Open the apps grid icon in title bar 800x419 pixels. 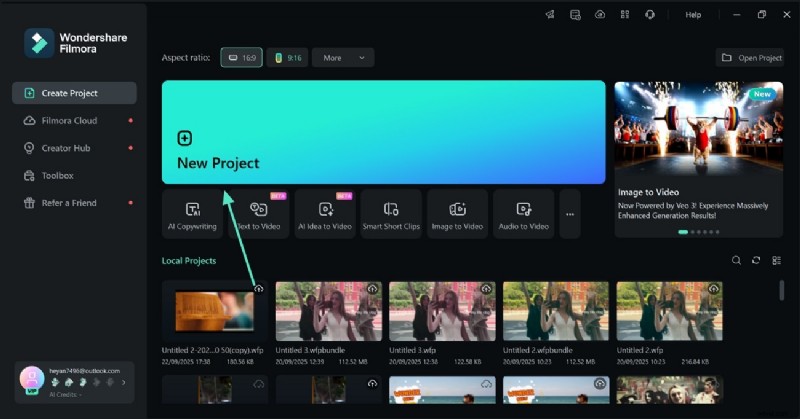(x=625, y=15)
